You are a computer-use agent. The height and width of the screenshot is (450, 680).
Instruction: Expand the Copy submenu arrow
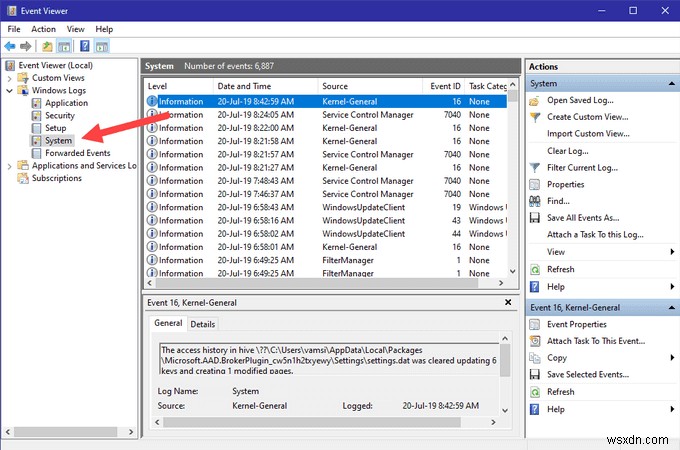[672, 358]
